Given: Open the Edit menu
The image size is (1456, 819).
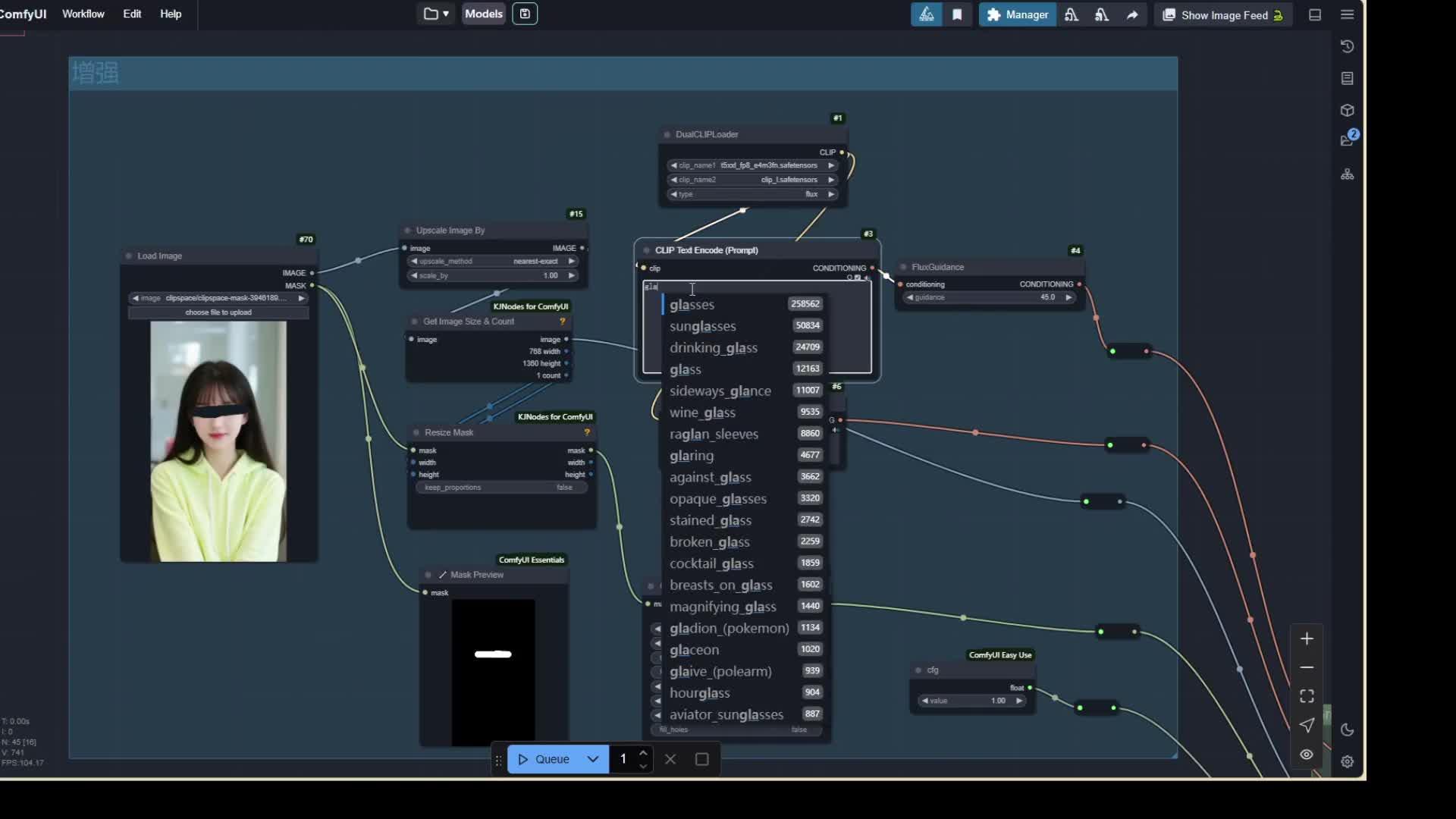Looking at the screenshot, I should [131, 14].
